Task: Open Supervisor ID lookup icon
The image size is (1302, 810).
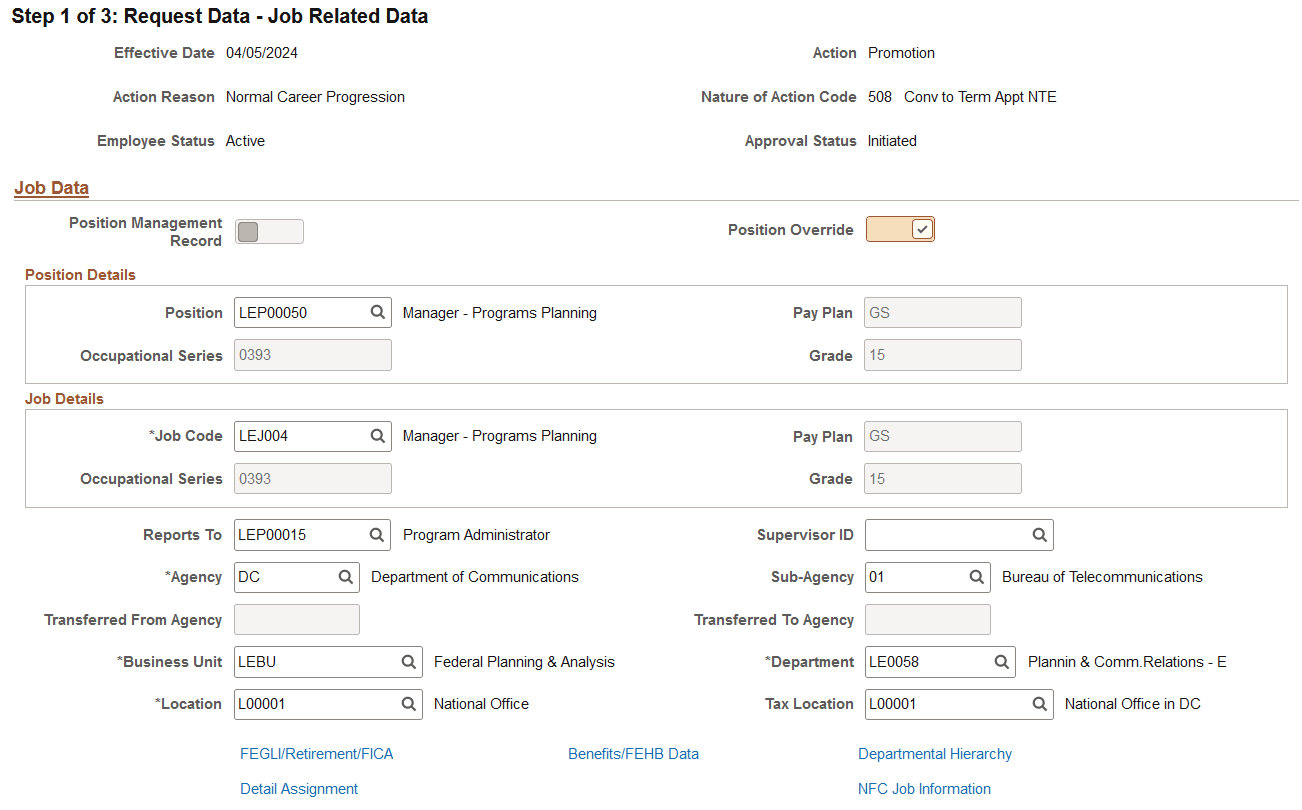Action: tap(1040, 535)
